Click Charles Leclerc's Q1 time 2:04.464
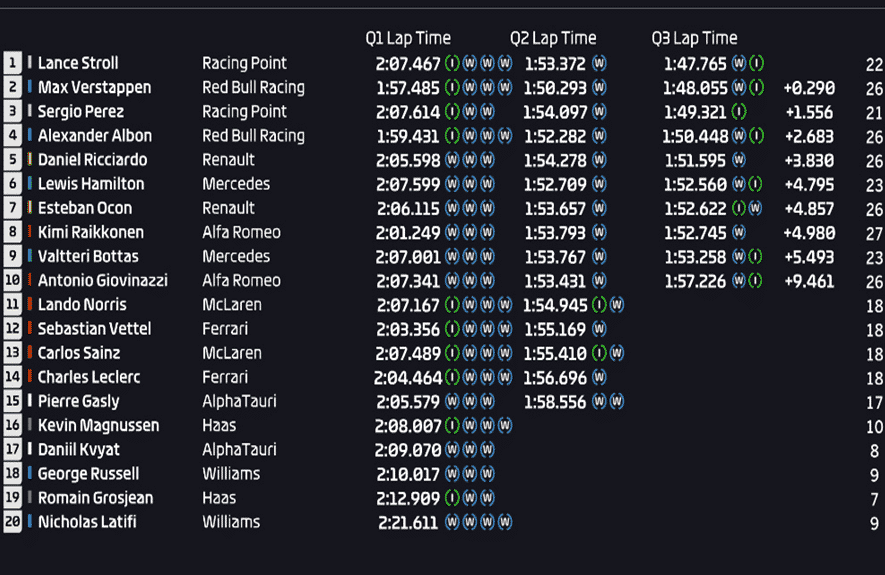Viewport: 885px width, 575px height. pyautogui.click(x=408, y=378)
